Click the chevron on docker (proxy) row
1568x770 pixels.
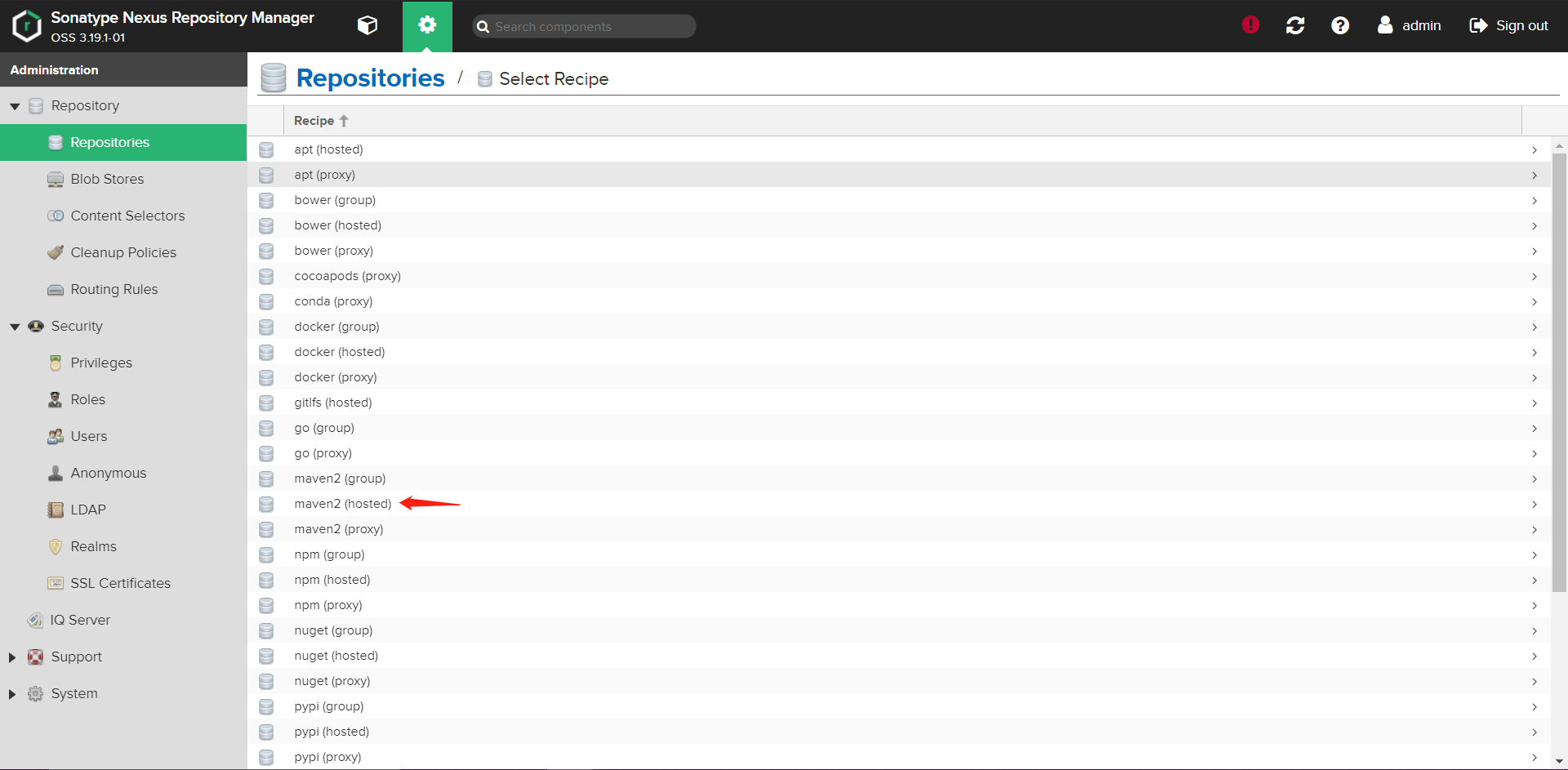point(1535,377)
